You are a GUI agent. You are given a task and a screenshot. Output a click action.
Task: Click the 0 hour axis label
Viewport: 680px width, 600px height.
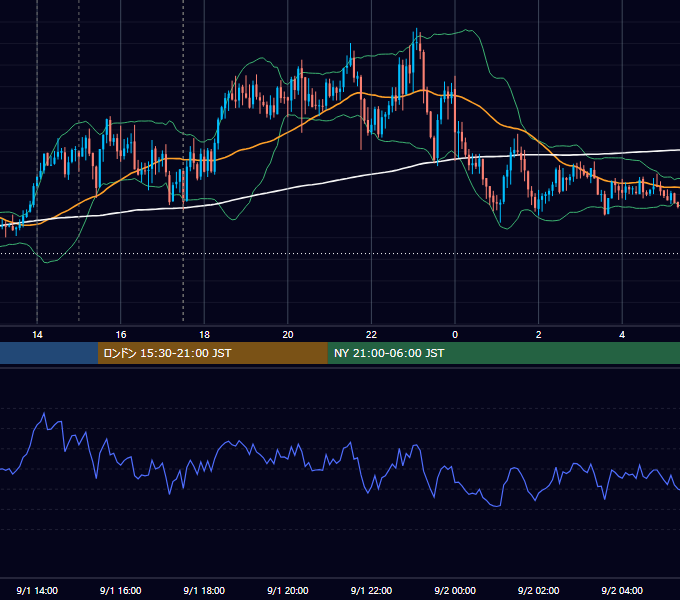pyautogui.click(x=455, y=335)
